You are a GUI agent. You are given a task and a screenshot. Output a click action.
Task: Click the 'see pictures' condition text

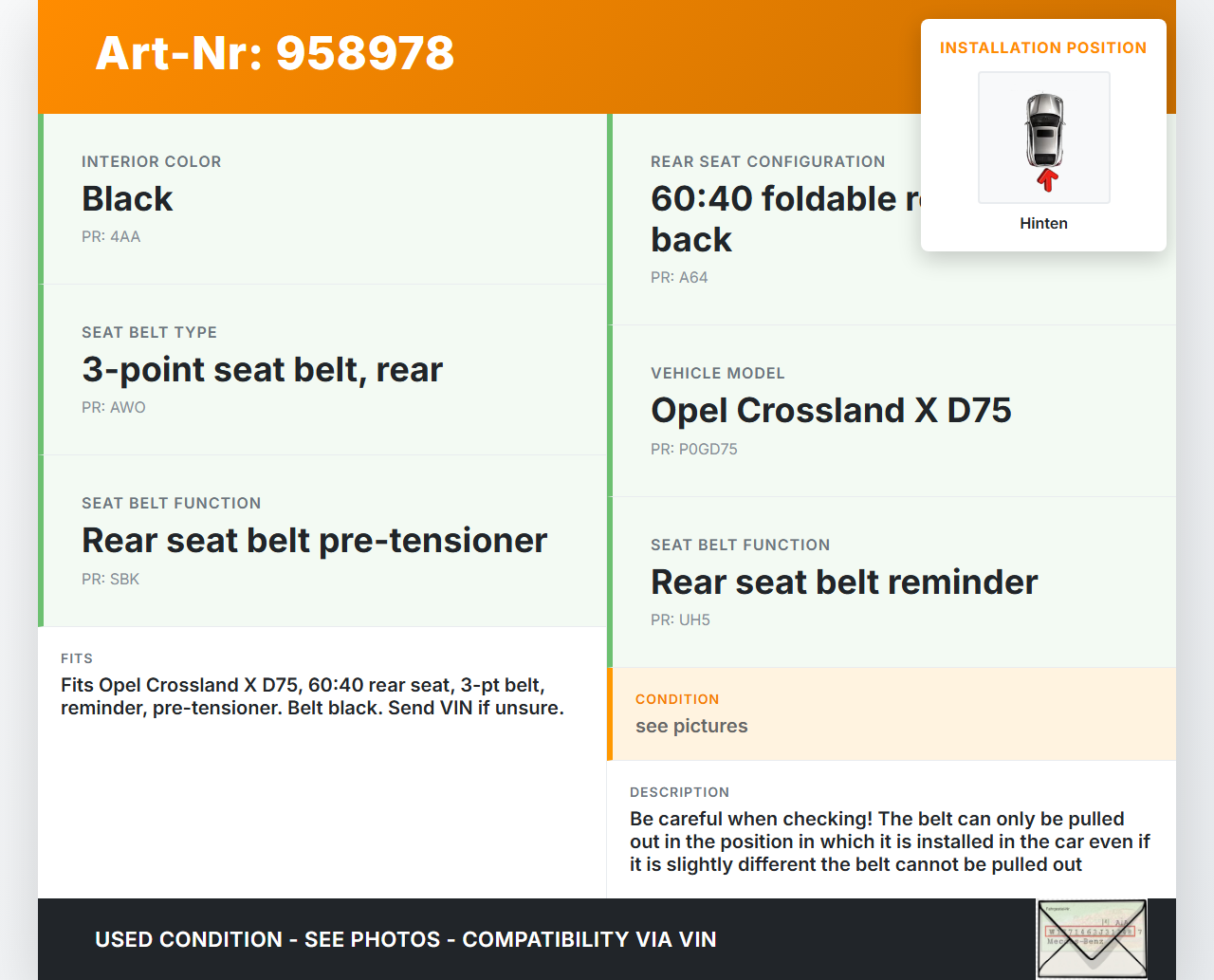691,727
